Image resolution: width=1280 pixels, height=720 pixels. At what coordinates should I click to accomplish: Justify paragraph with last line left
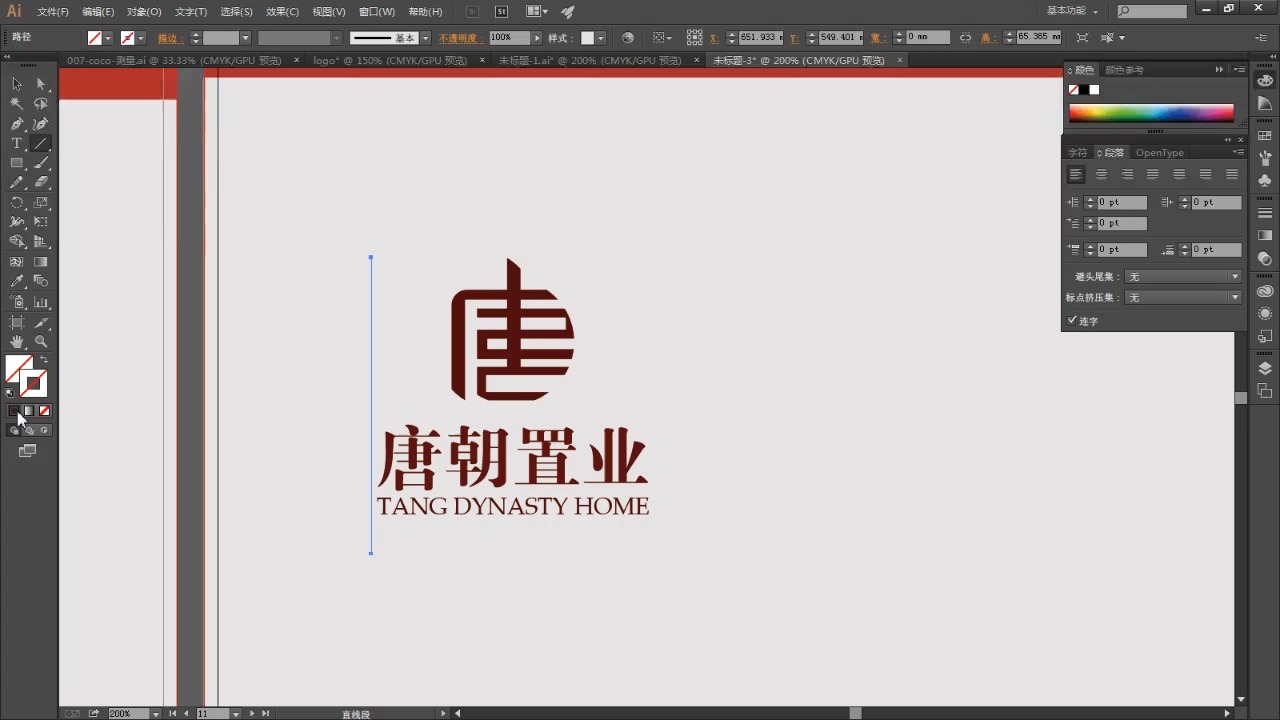tap(1153, 174)
